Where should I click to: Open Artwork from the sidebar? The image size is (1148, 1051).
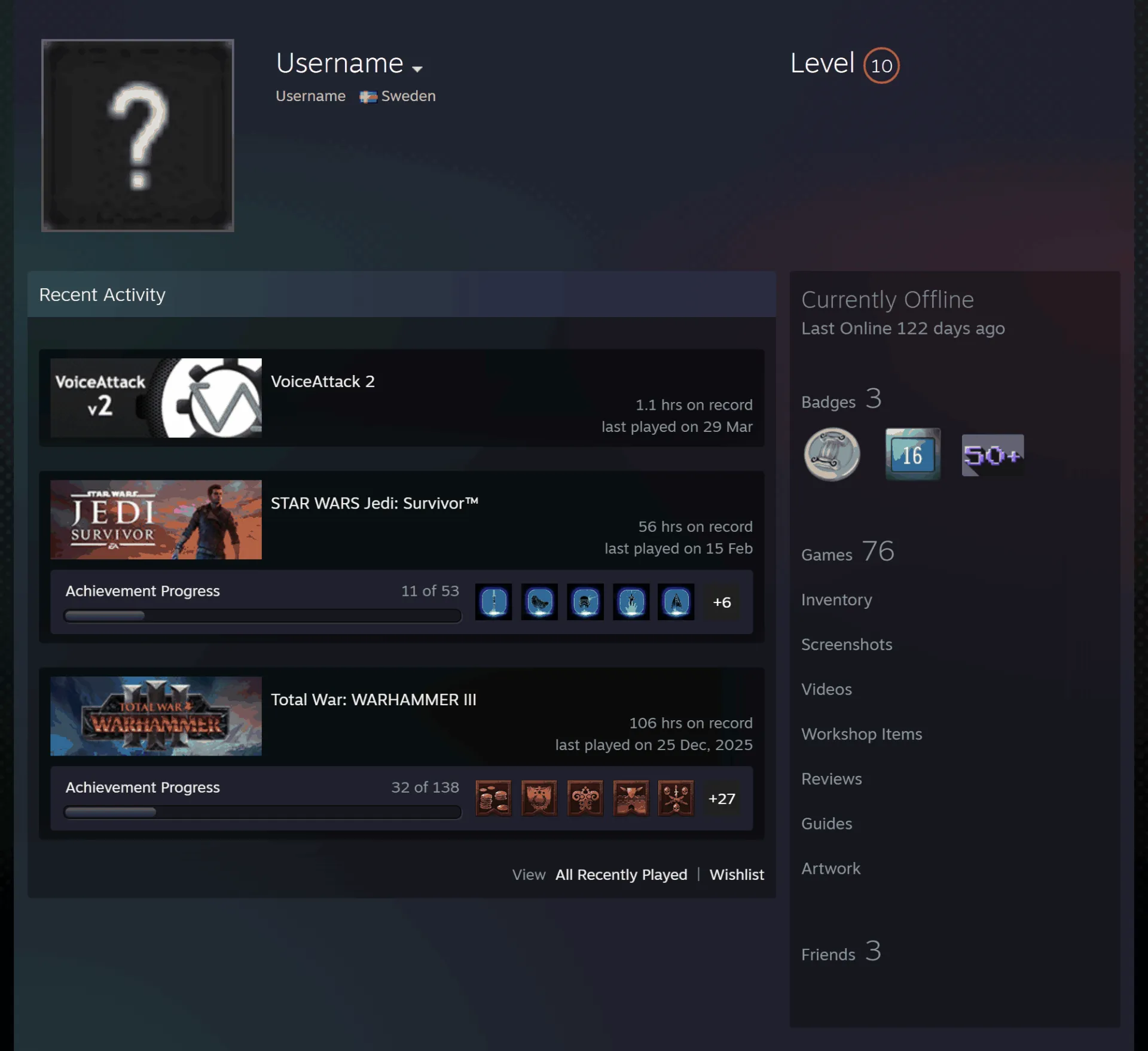pyautogui.click(x=831, y=869)
